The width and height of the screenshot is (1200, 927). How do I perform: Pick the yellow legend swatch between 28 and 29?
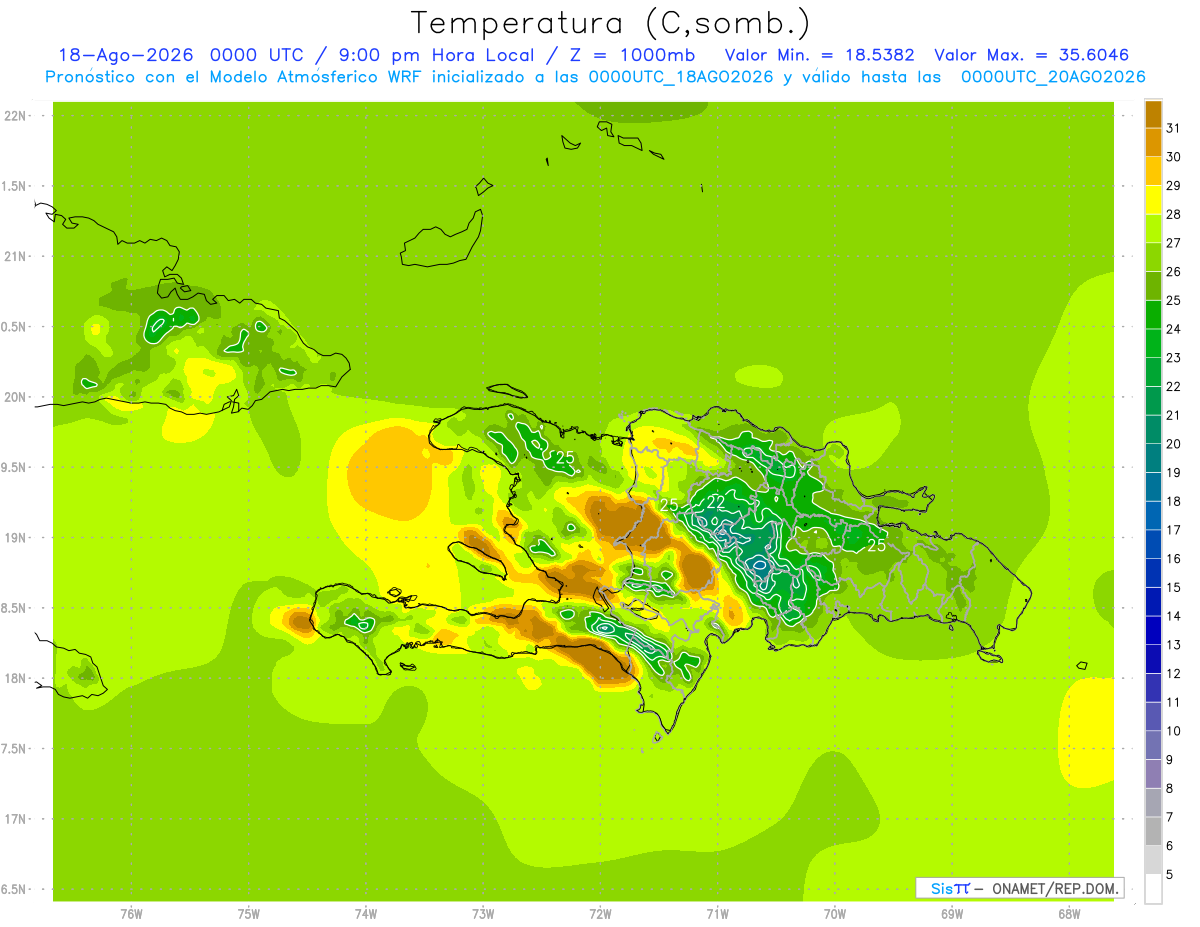tap(1153, 200)
